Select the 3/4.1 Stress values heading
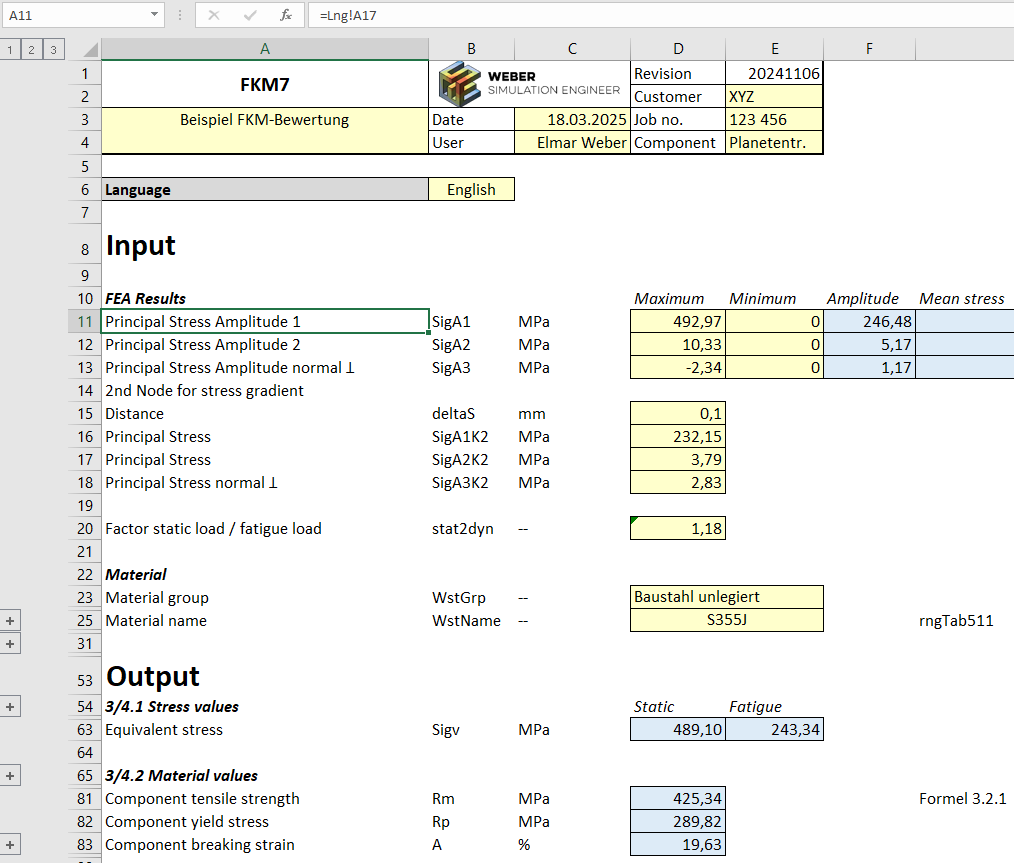Viewport: 1014px width, 863px height. [x=172, y=707]
